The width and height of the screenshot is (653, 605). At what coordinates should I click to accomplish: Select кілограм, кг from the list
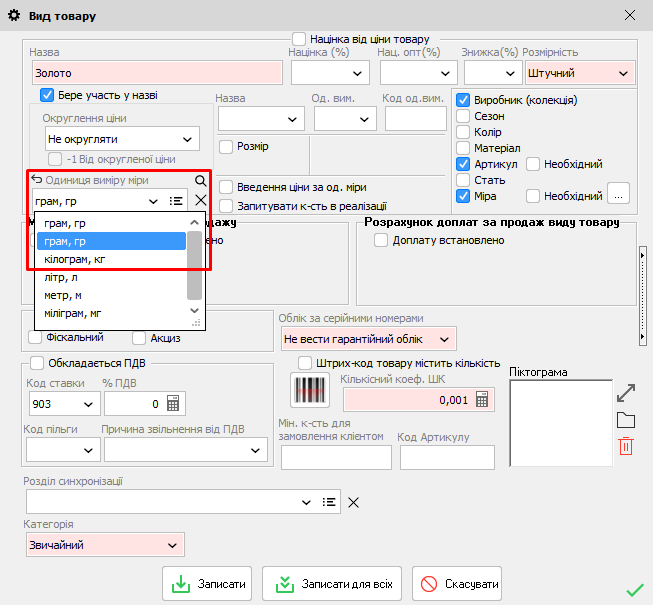[x=73, y=259]
